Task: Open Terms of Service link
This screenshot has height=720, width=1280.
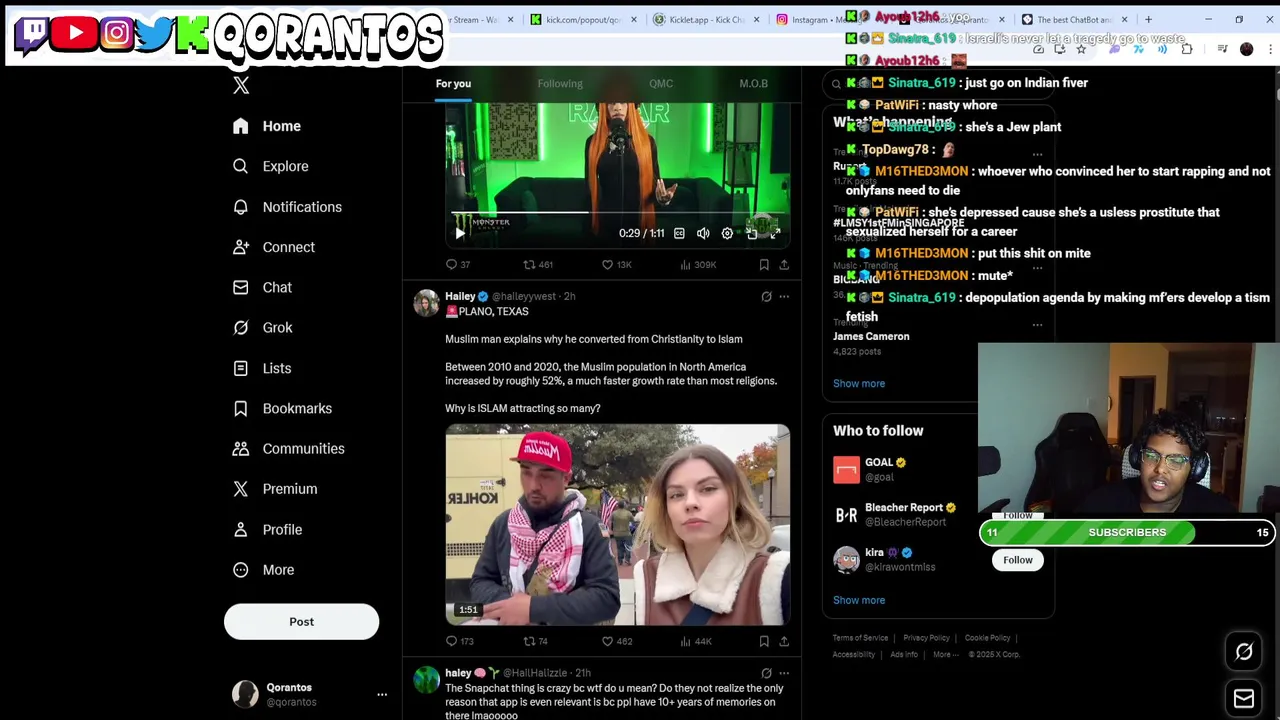Action: (860, 638)
